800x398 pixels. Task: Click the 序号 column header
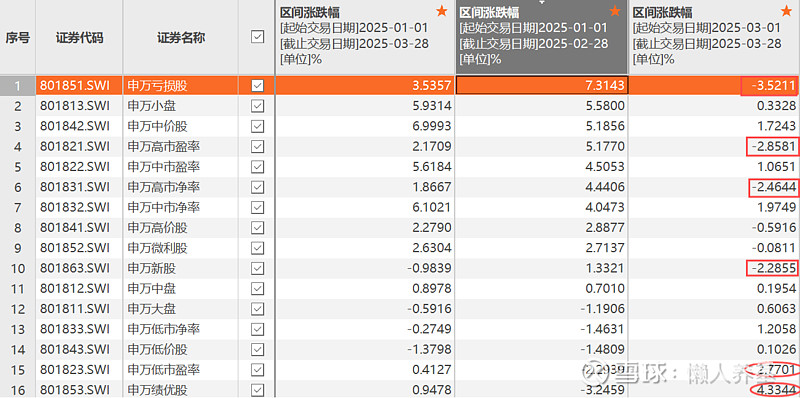click(x=17, y=37)
